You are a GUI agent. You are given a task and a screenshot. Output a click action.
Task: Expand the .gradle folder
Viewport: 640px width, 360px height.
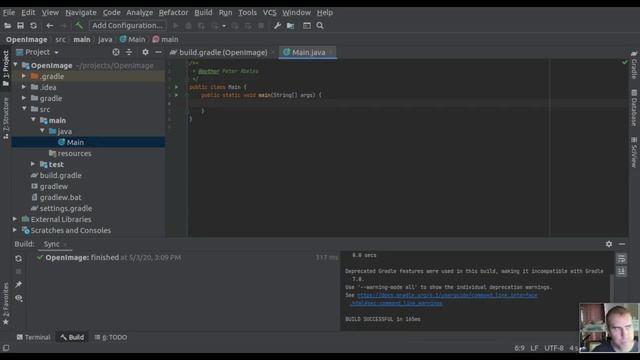[24, 76]
